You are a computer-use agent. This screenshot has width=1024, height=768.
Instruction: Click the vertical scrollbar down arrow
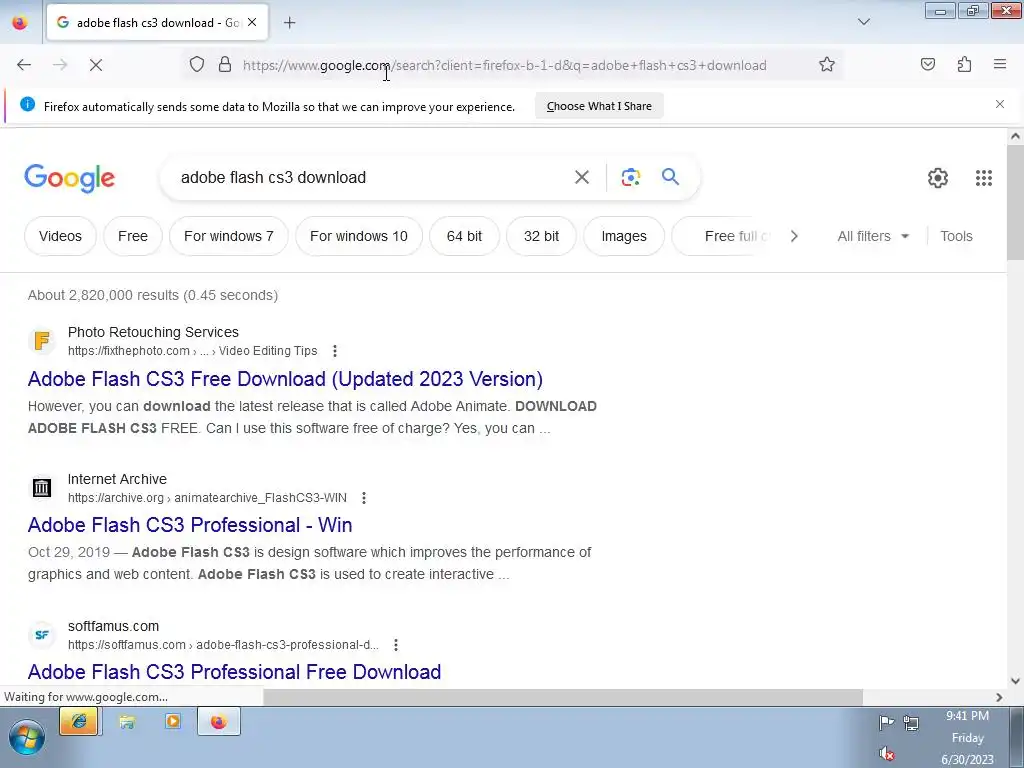coord(1015,680)
